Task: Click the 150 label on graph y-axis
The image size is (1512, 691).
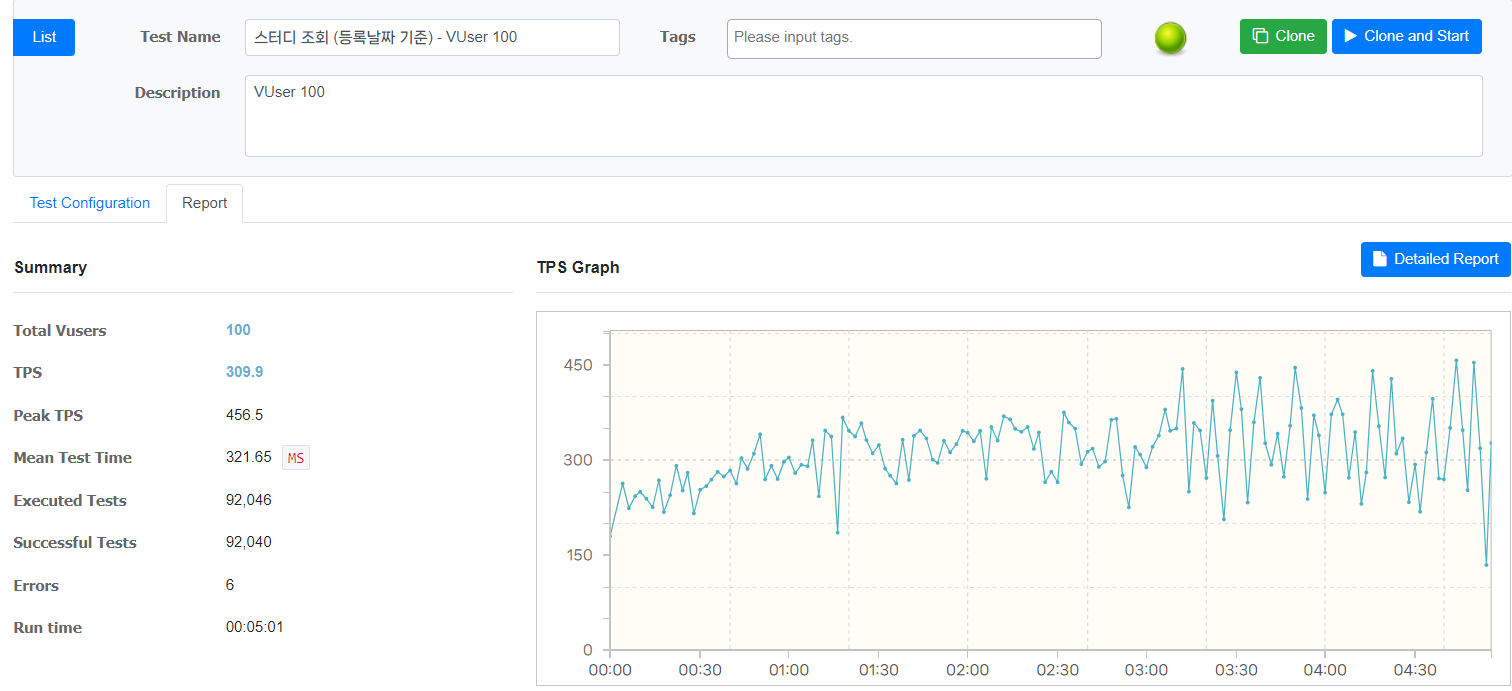Action: pos(578,555)
